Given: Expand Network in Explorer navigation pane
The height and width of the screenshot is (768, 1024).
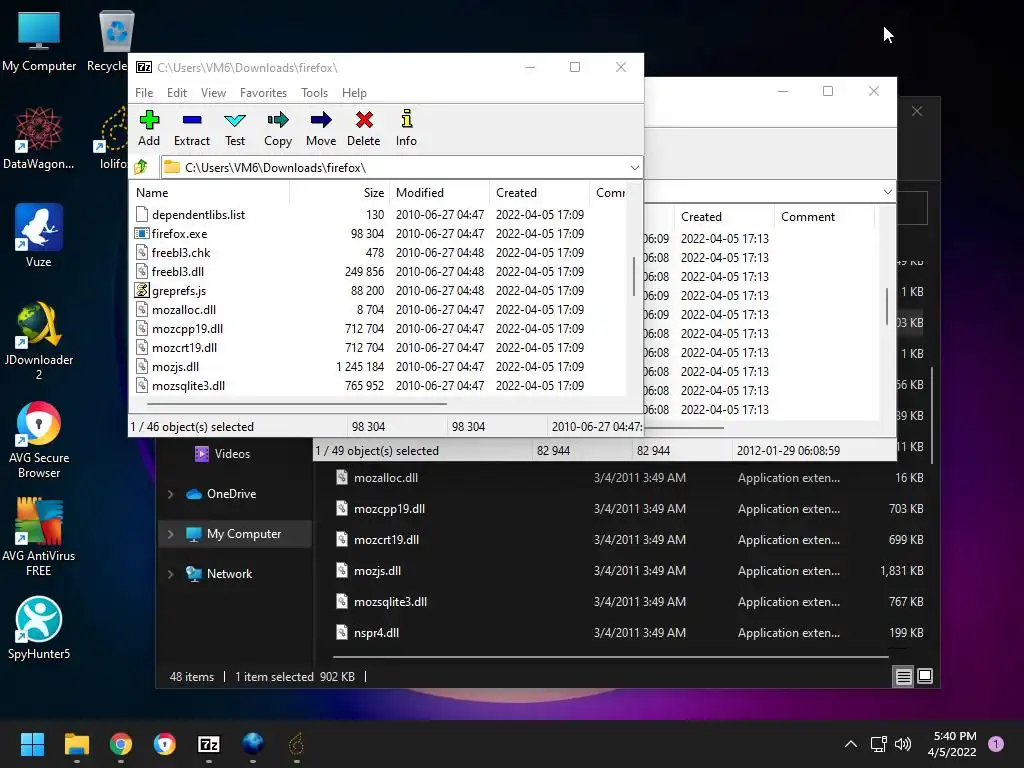Looking at the screenshot, I should tap(170, 574).
